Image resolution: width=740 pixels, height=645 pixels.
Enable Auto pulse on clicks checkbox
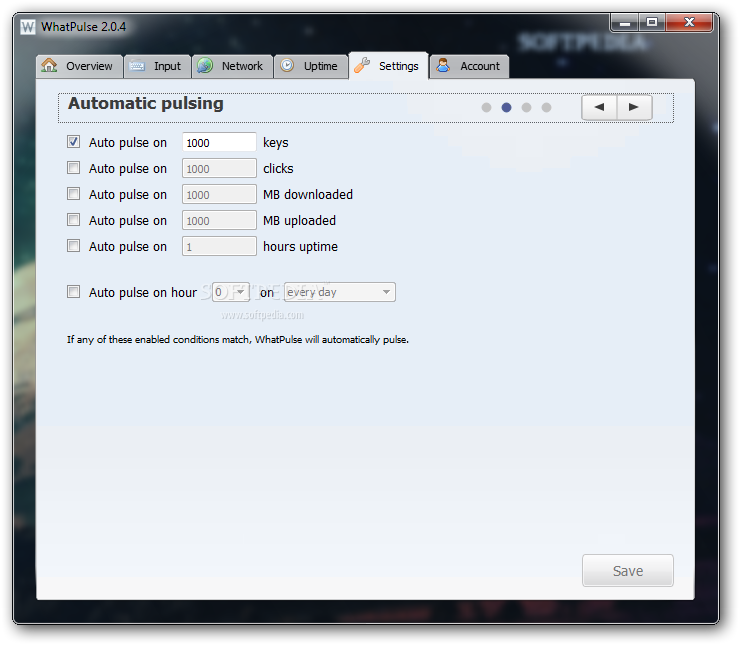point(73,168)
